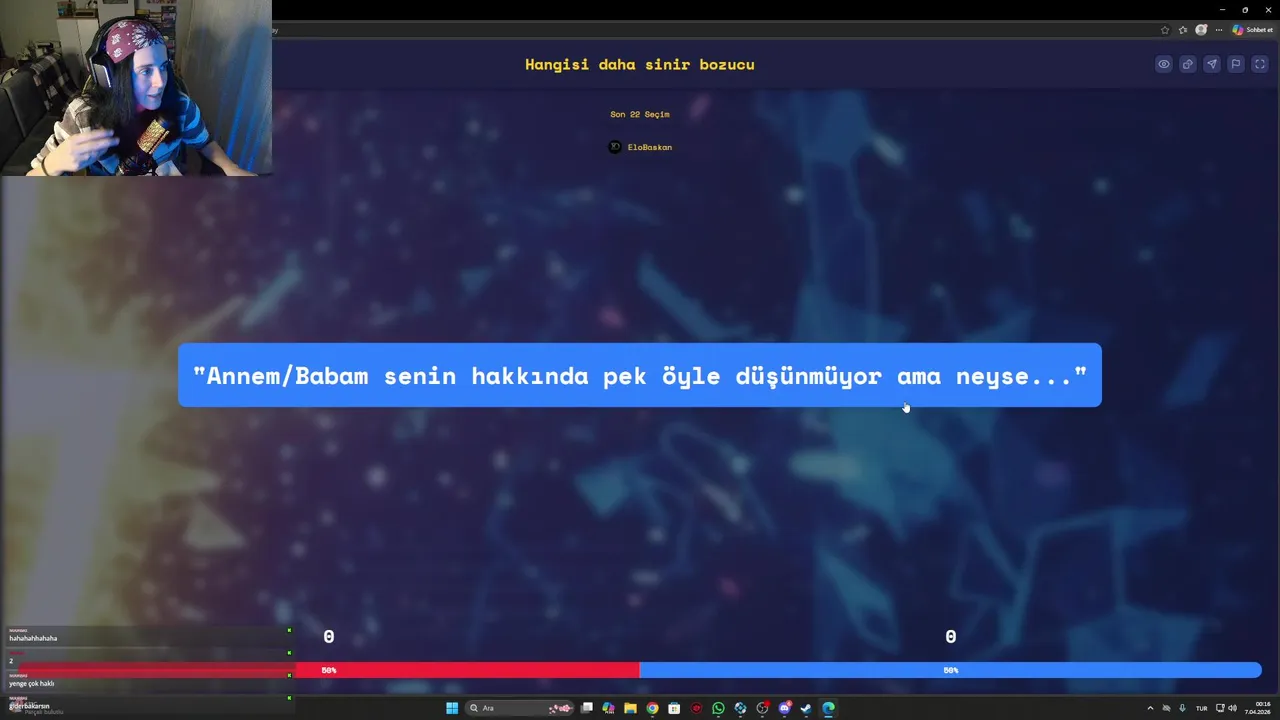
Task: Choose the quote "Annem/Babam senin hakkında..." card
Action: click(640, 375)
